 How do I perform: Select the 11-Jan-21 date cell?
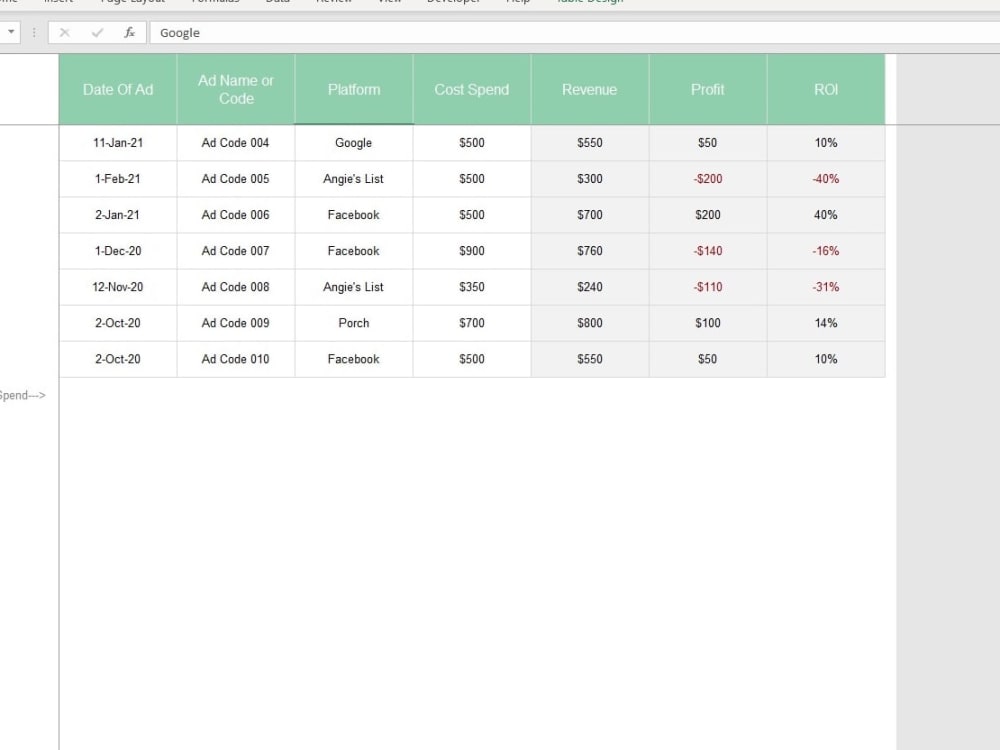[x=118, y=143]
